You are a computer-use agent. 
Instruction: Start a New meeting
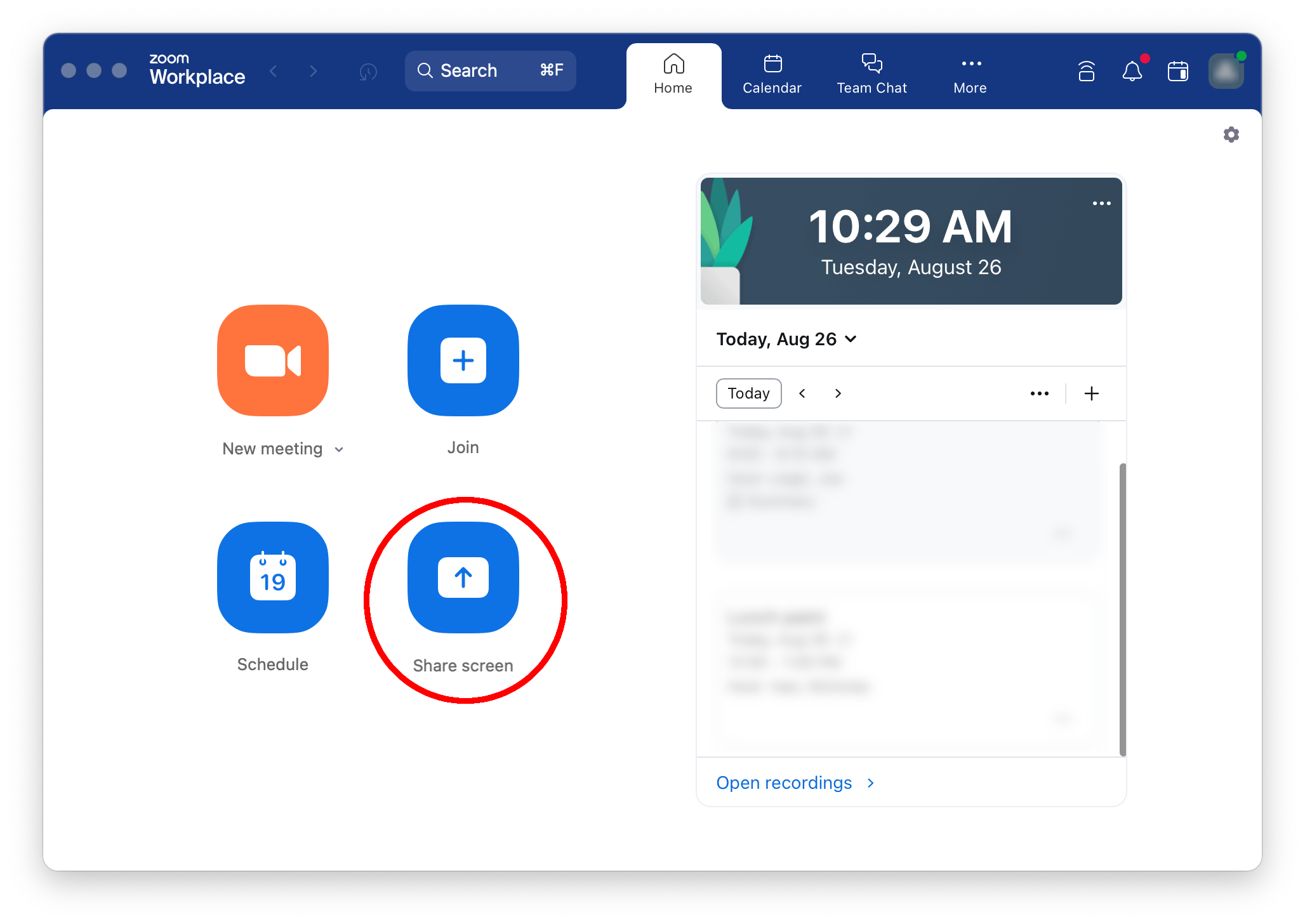click(273, 360)
